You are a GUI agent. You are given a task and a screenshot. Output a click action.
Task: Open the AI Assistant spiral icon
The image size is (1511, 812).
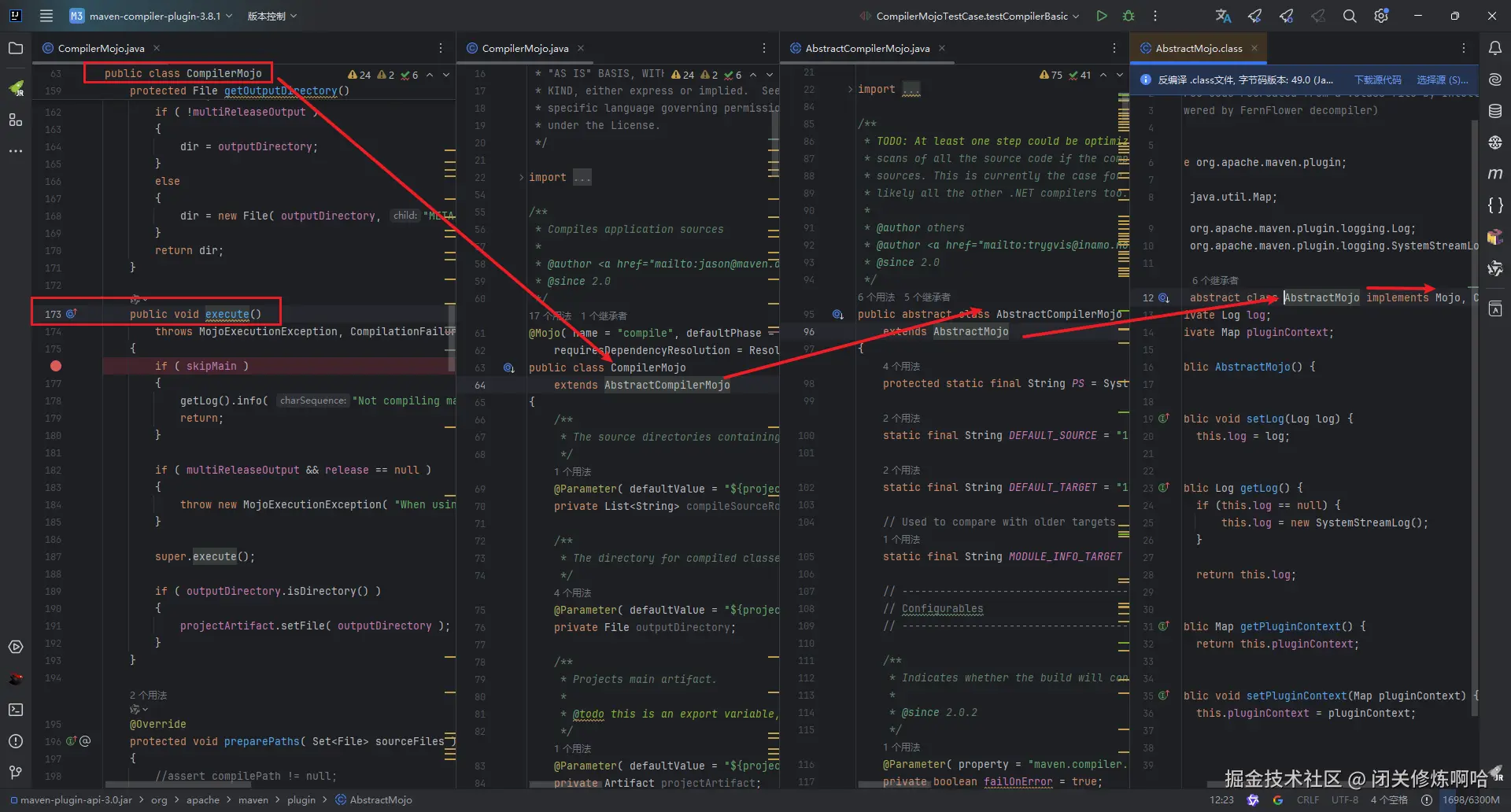tap(1495, 79)
